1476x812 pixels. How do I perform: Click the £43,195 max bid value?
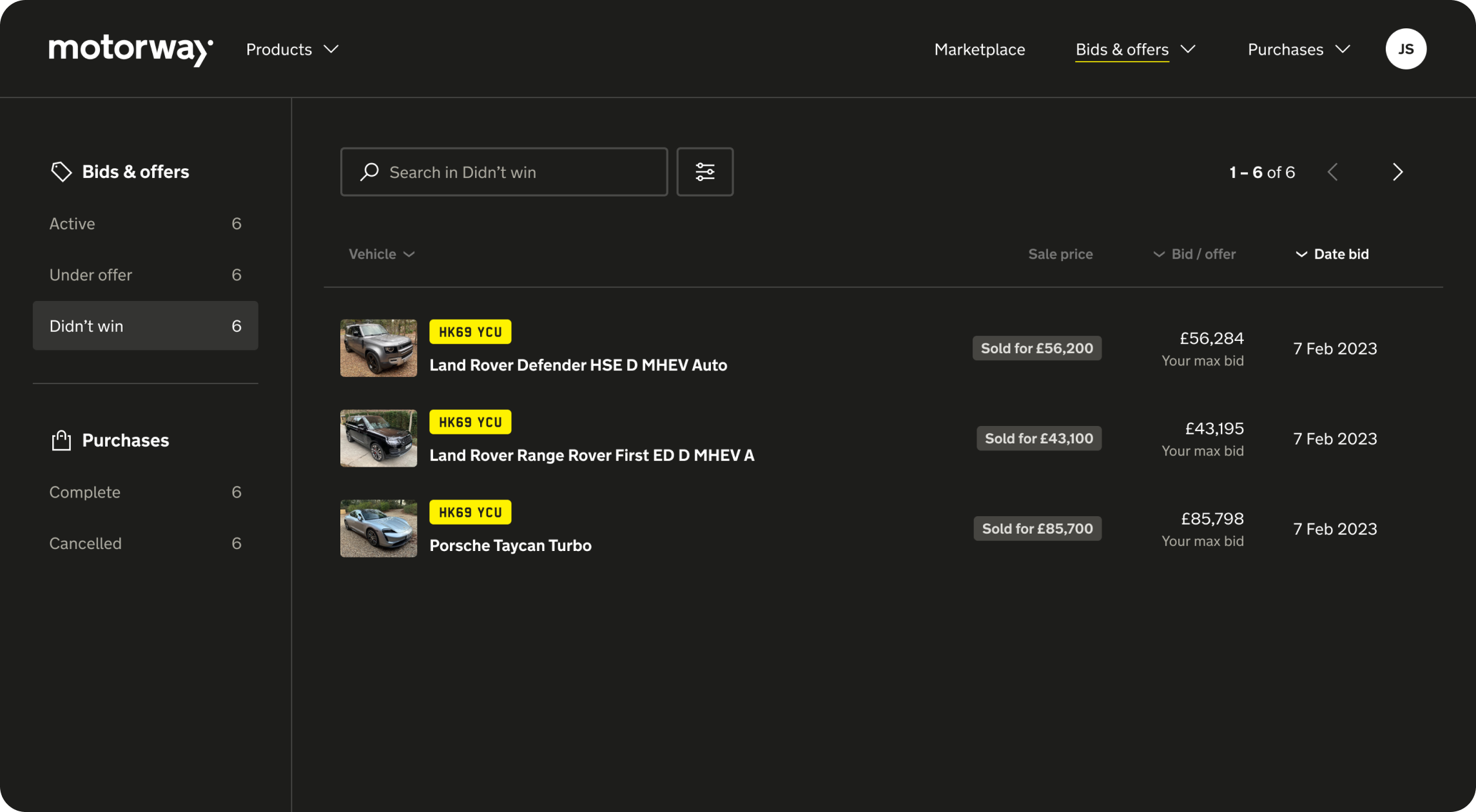(1214, 429)
